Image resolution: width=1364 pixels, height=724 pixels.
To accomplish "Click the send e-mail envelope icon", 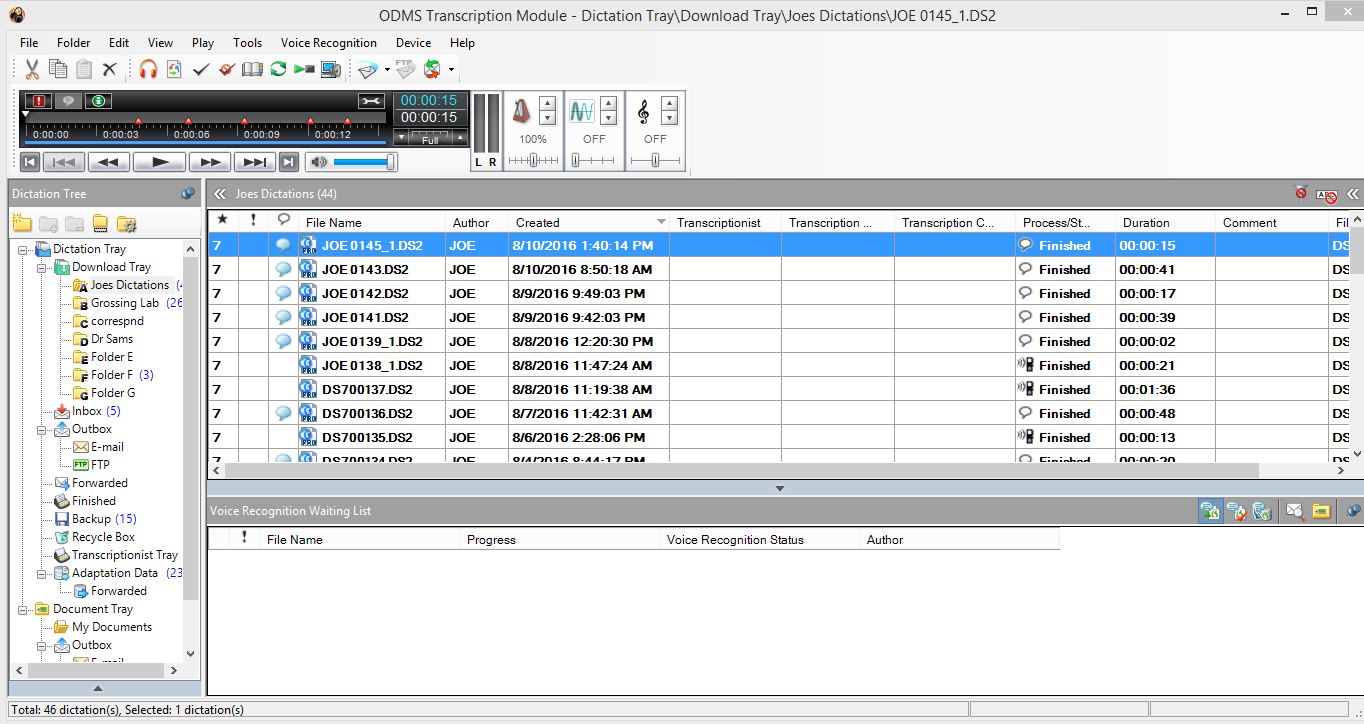I will [367, 69].
